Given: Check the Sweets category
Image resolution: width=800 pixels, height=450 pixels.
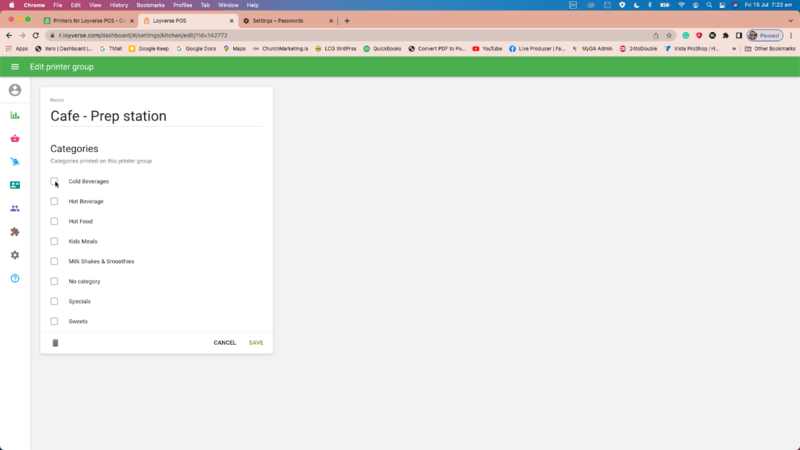Looking at the screenshot, I should [54, 321].
